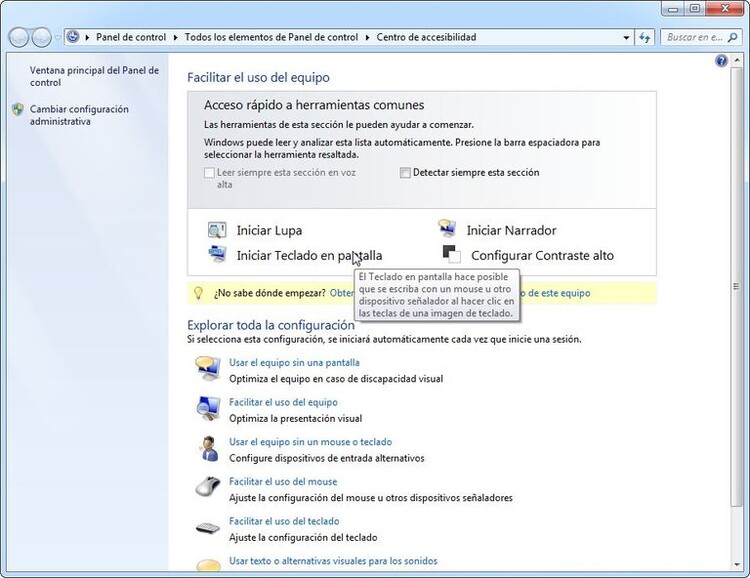The image size is (750, 578).
Task: Expand arrow after Todos los elementos breadcrumb
Action: [367, 37]
